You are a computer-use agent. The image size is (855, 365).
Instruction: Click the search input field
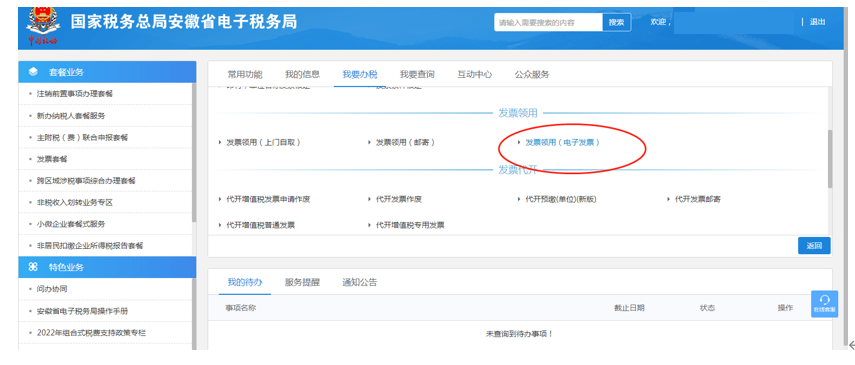click(549, 22)
